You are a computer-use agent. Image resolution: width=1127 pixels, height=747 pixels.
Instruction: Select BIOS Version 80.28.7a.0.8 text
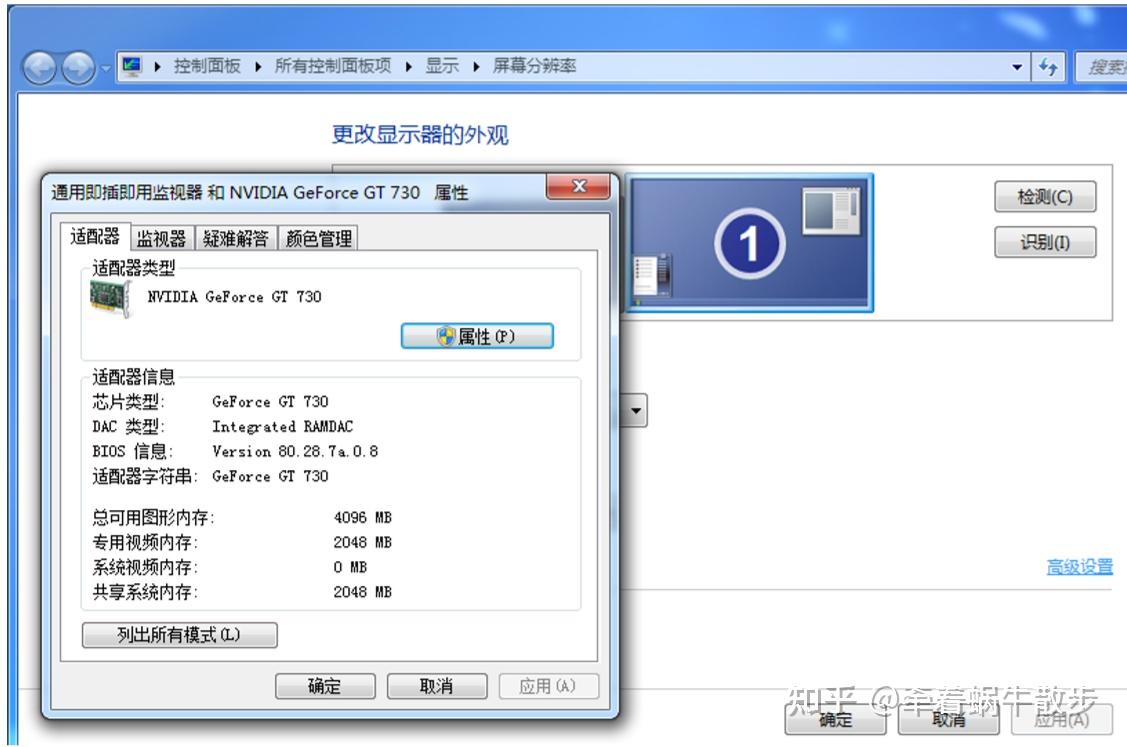(x=295, y=451)
